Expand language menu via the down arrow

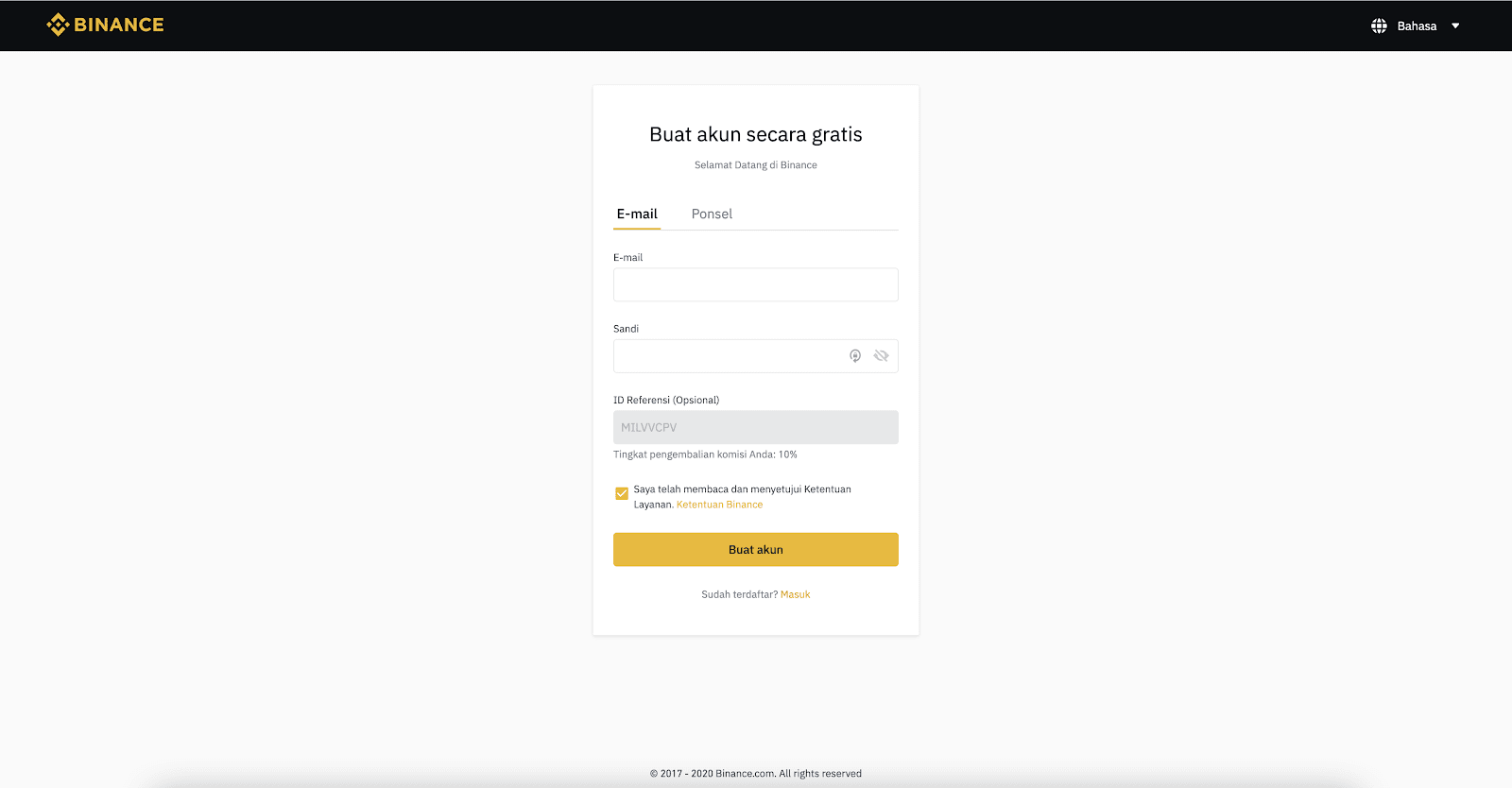coord(1455,26)
